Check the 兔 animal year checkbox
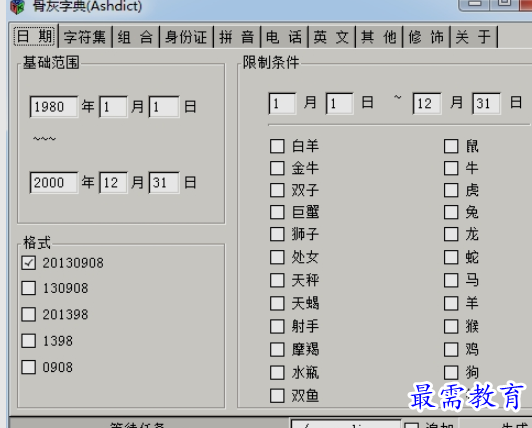Viewport: 532px width, 428px height. coord(451,212)
